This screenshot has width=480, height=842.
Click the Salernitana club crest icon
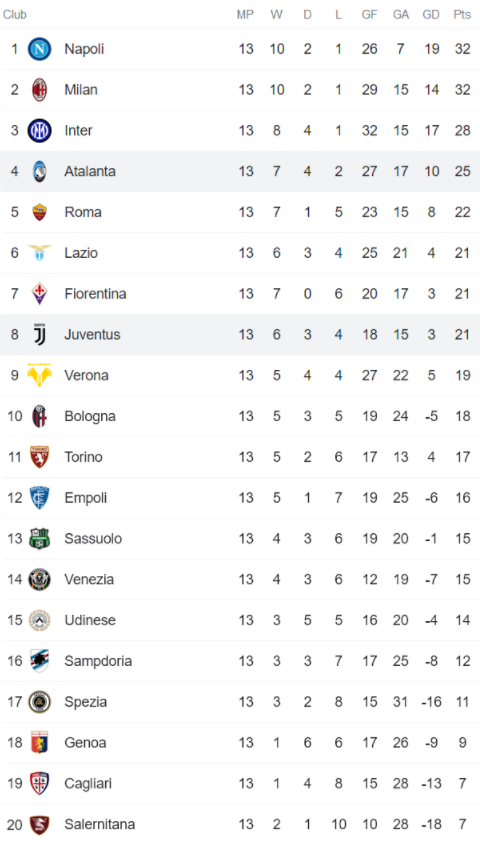39,824
